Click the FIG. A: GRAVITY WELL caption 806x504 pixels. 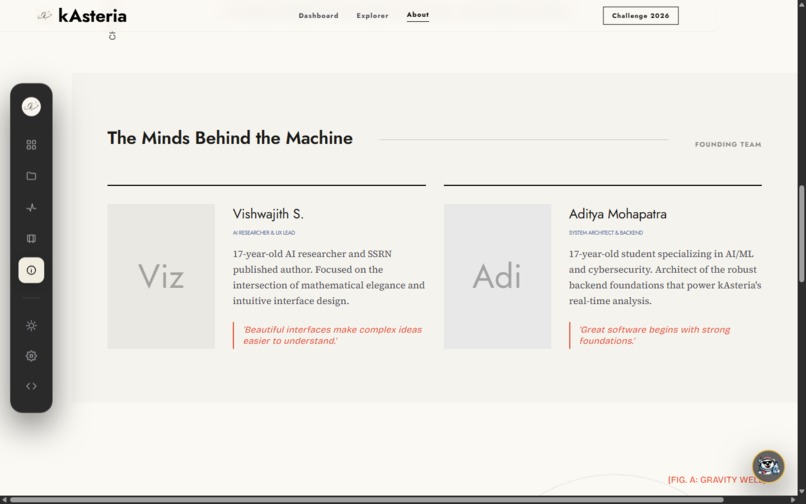click(717, 480)
